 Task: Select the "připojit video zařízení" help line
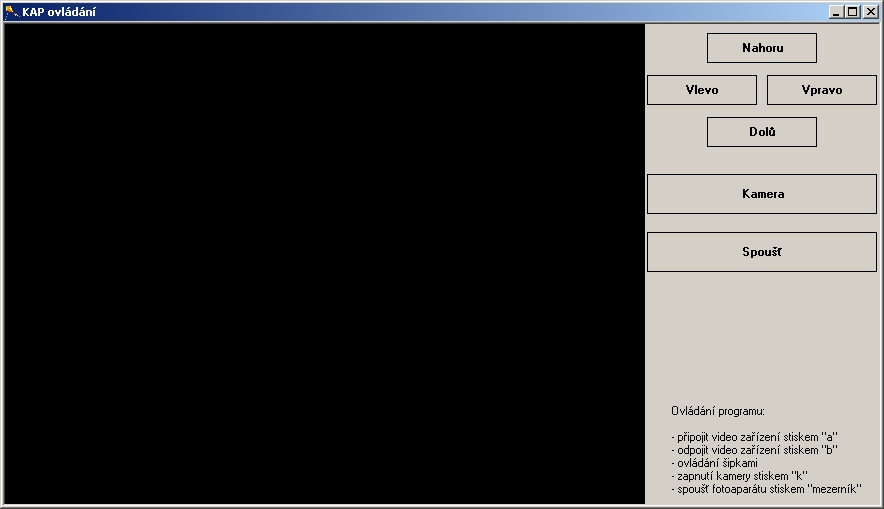(x=754, y=437)
